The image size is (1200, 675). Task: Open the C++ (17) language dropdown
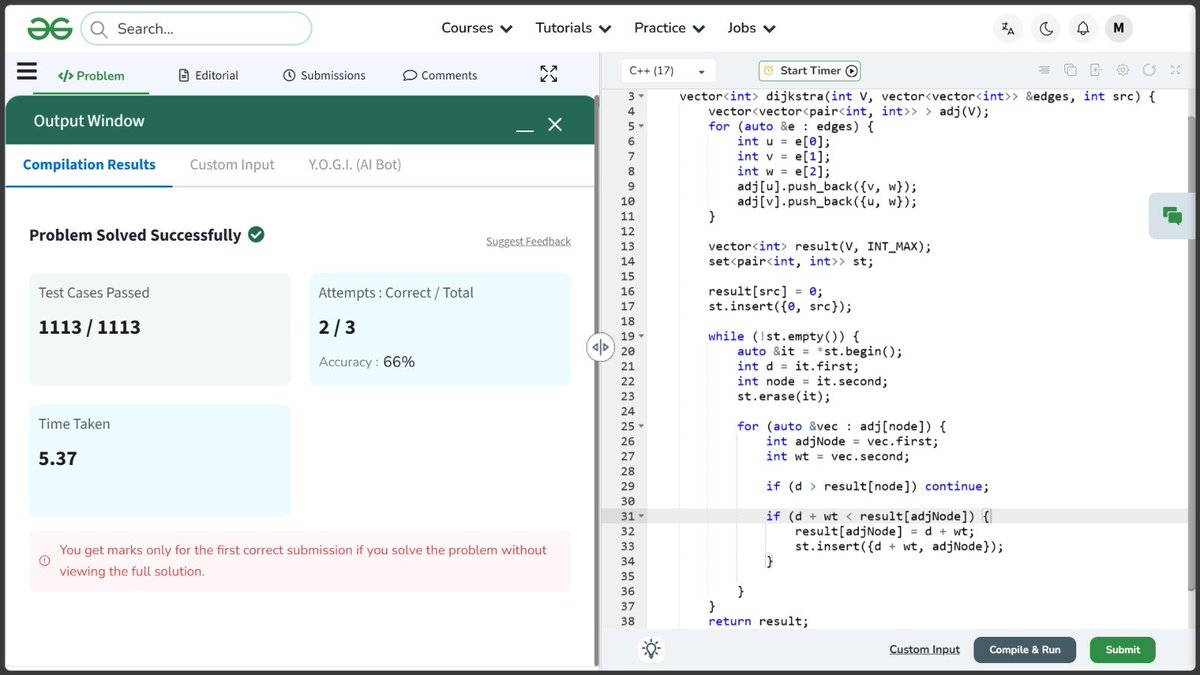tap(666, 71)
